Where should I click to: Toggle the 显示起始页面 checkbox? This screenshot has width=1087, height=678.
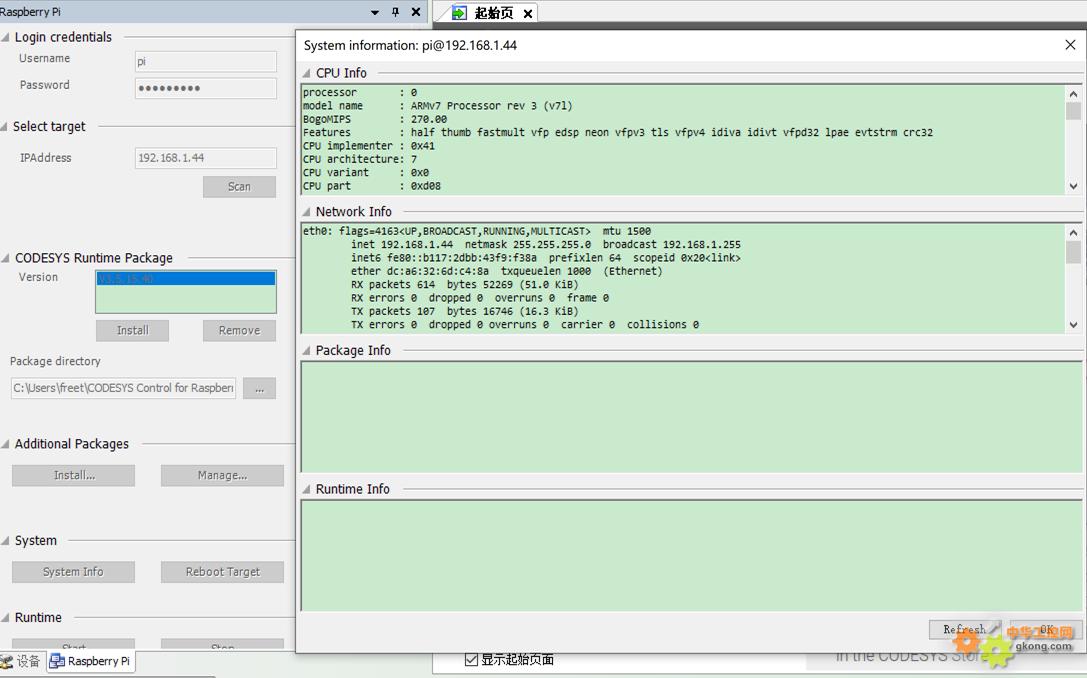tap(471, 659)
